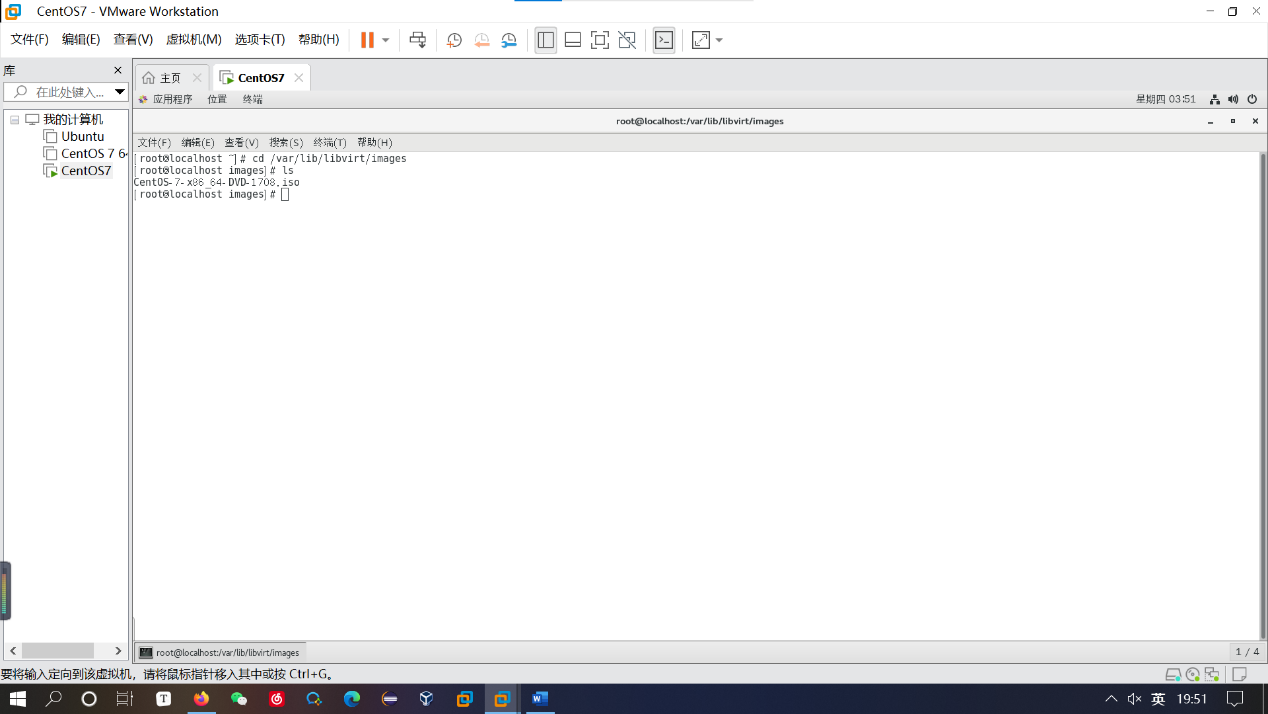Open the 帮助(H) menu in VMware
The image size is (1268, 714).
pos(319,40)
